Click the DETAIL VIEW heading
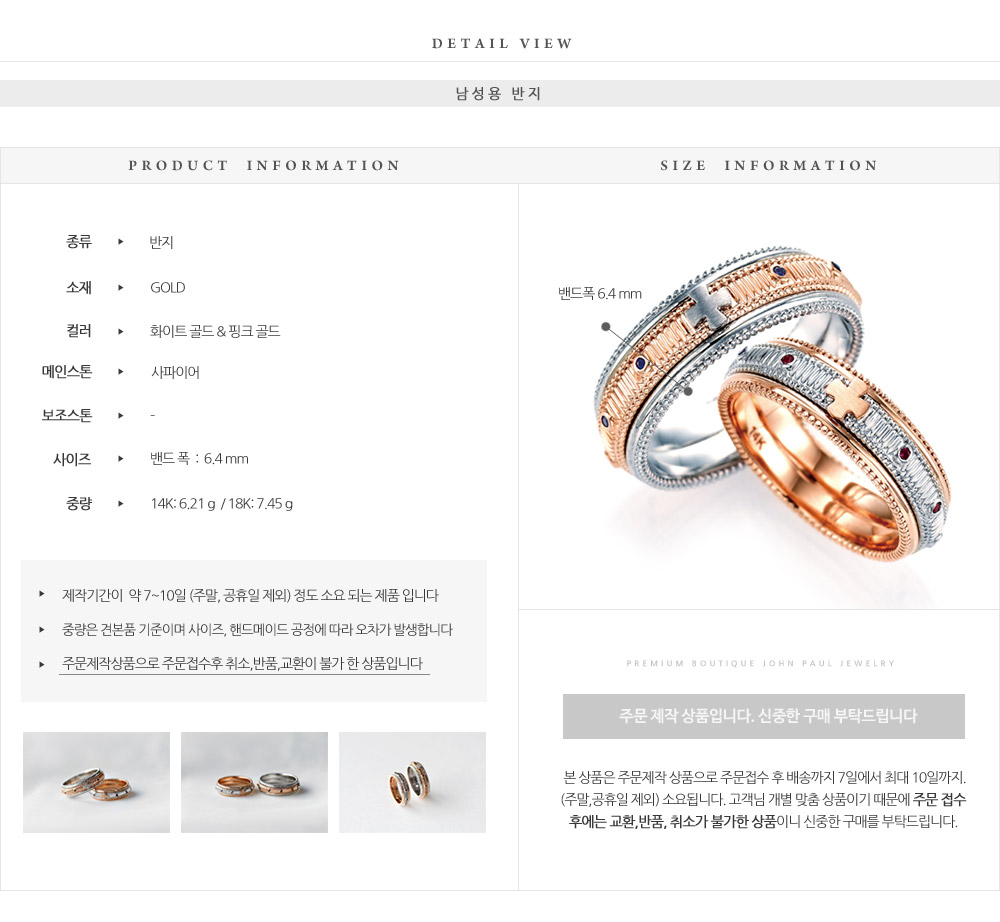 [x=502, y=43]
